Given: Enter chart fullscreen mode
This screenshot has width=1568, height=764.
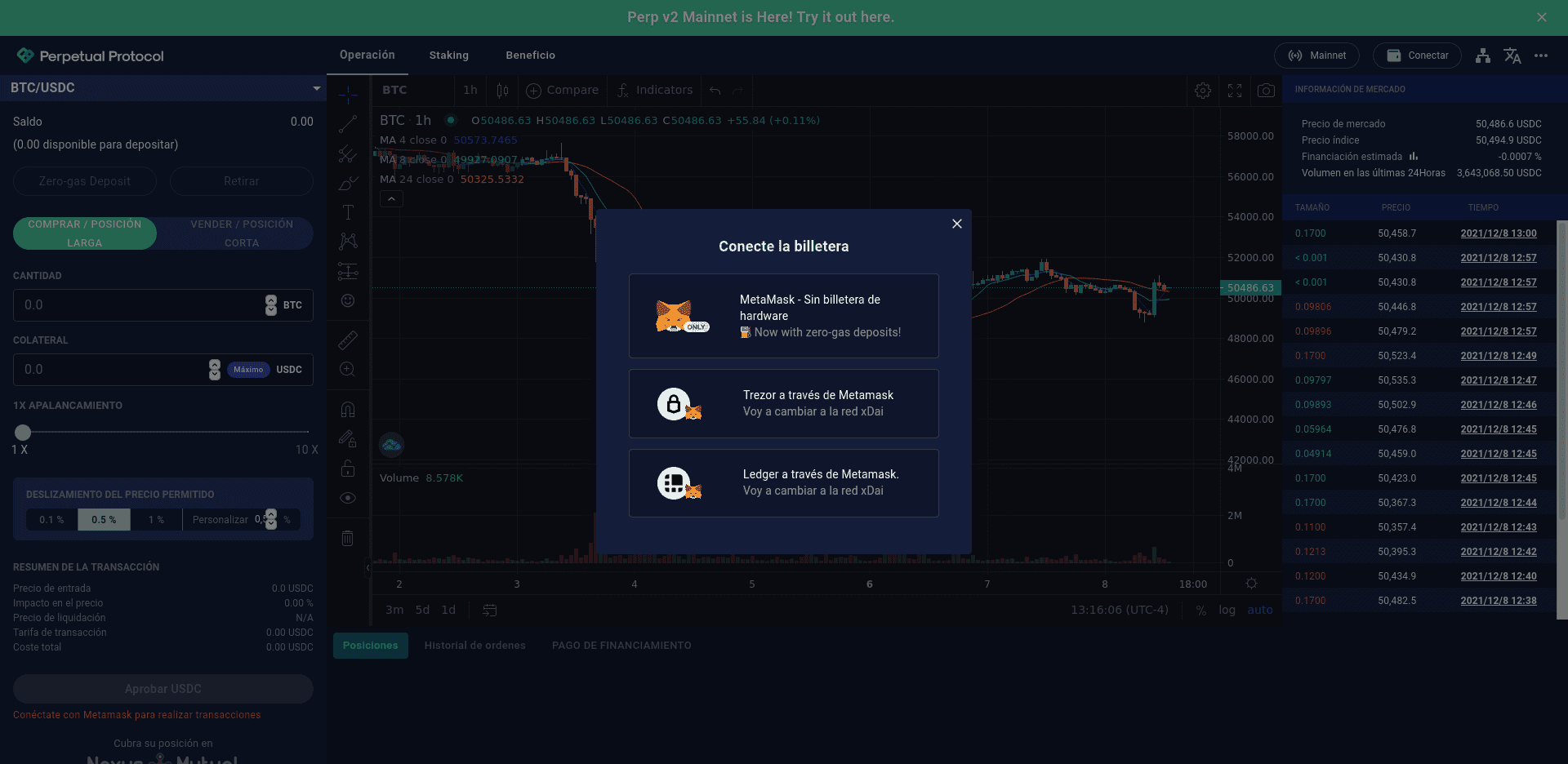Looking at the screenshot, I should tap(1235, 91).
